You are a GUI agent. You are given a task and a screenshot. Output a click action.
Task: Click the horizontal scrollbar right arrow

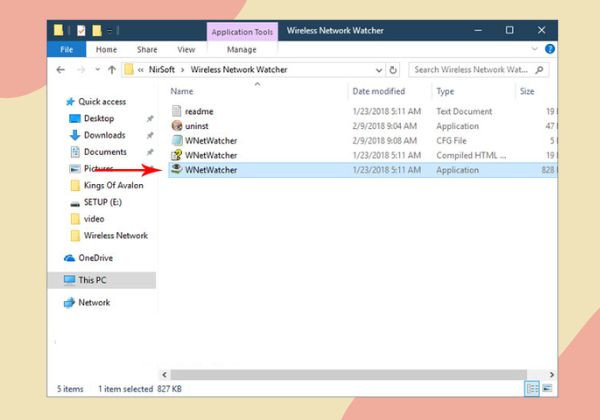tap(551, 374)
